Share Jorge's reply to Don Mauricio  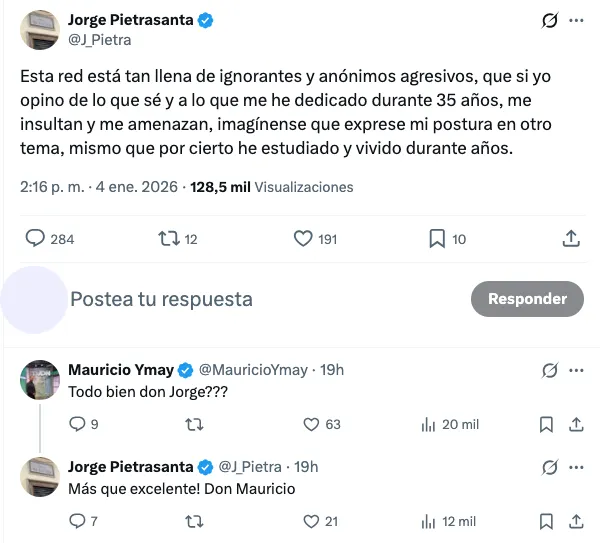pos(576,521)
